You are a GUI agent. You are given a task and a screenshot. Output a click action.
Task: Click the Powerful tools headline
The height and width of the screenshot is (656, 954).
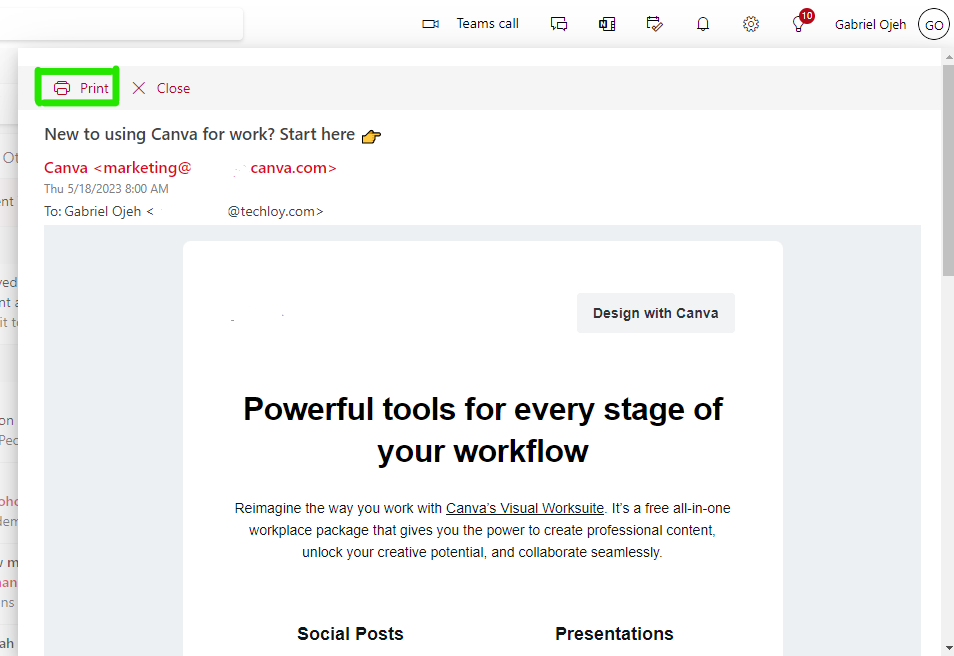(x=483, y=430)
